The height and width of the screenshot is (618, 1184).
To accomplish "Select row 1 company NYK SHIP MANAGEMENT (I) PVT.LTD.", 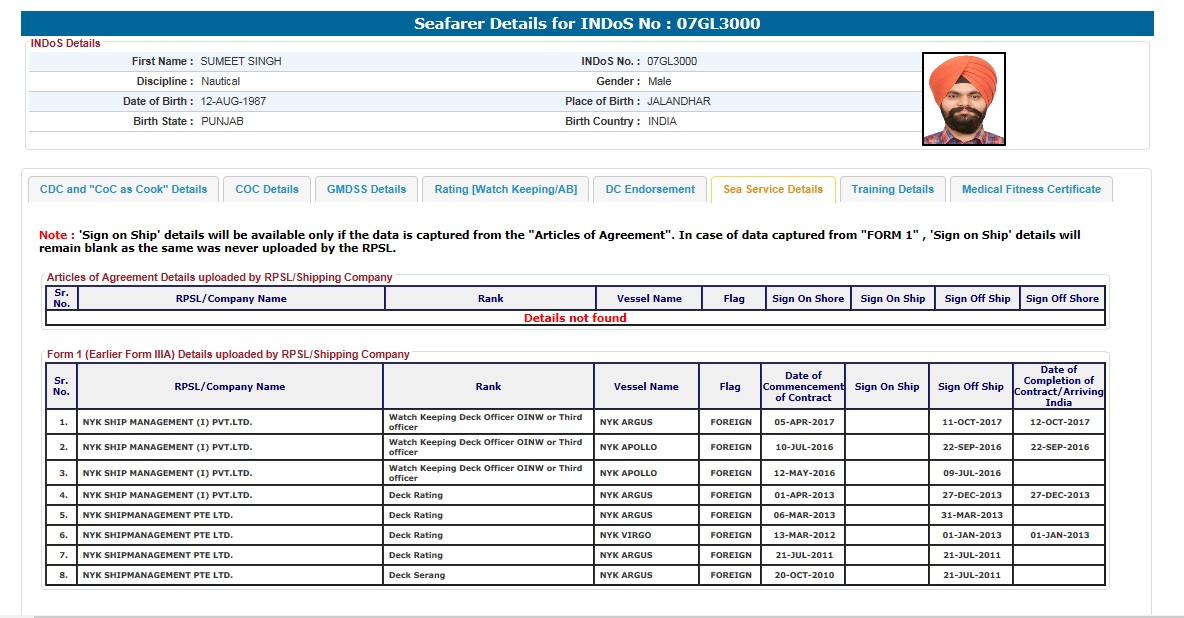I will pos(167,422).
